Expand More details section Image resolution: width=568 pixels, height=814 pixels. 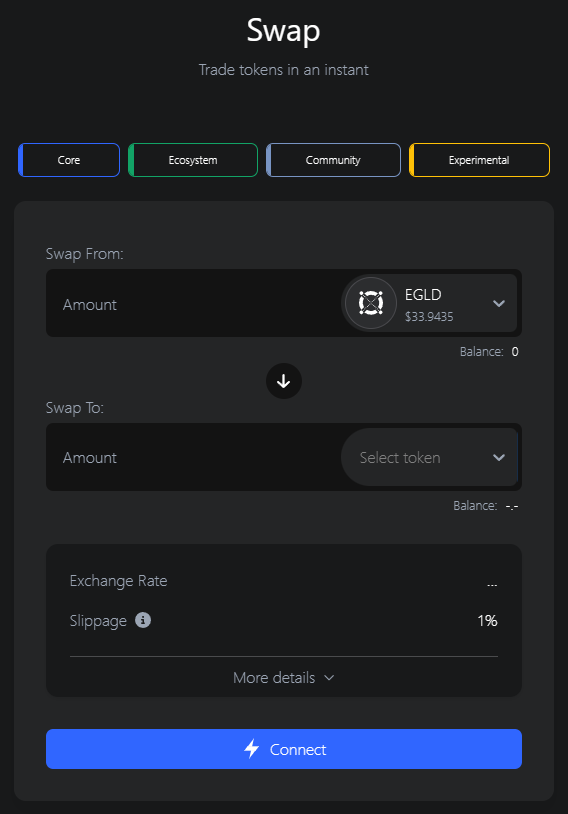pyautogui.click(x=283, y=677)
